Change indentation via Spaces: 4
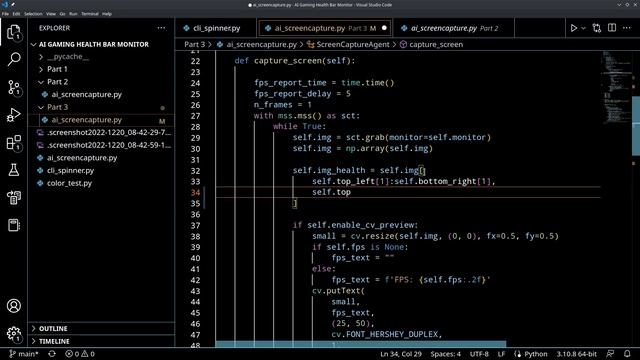Image resolution: width=640 pixels, height=360 pixels. click(445, 354)
